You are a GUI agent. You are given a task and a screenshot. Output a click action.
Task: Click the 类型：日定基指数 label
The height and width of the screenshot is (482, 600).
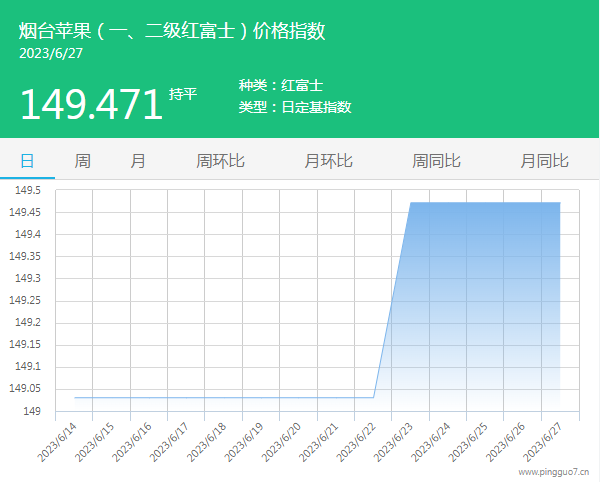[295, 107]
